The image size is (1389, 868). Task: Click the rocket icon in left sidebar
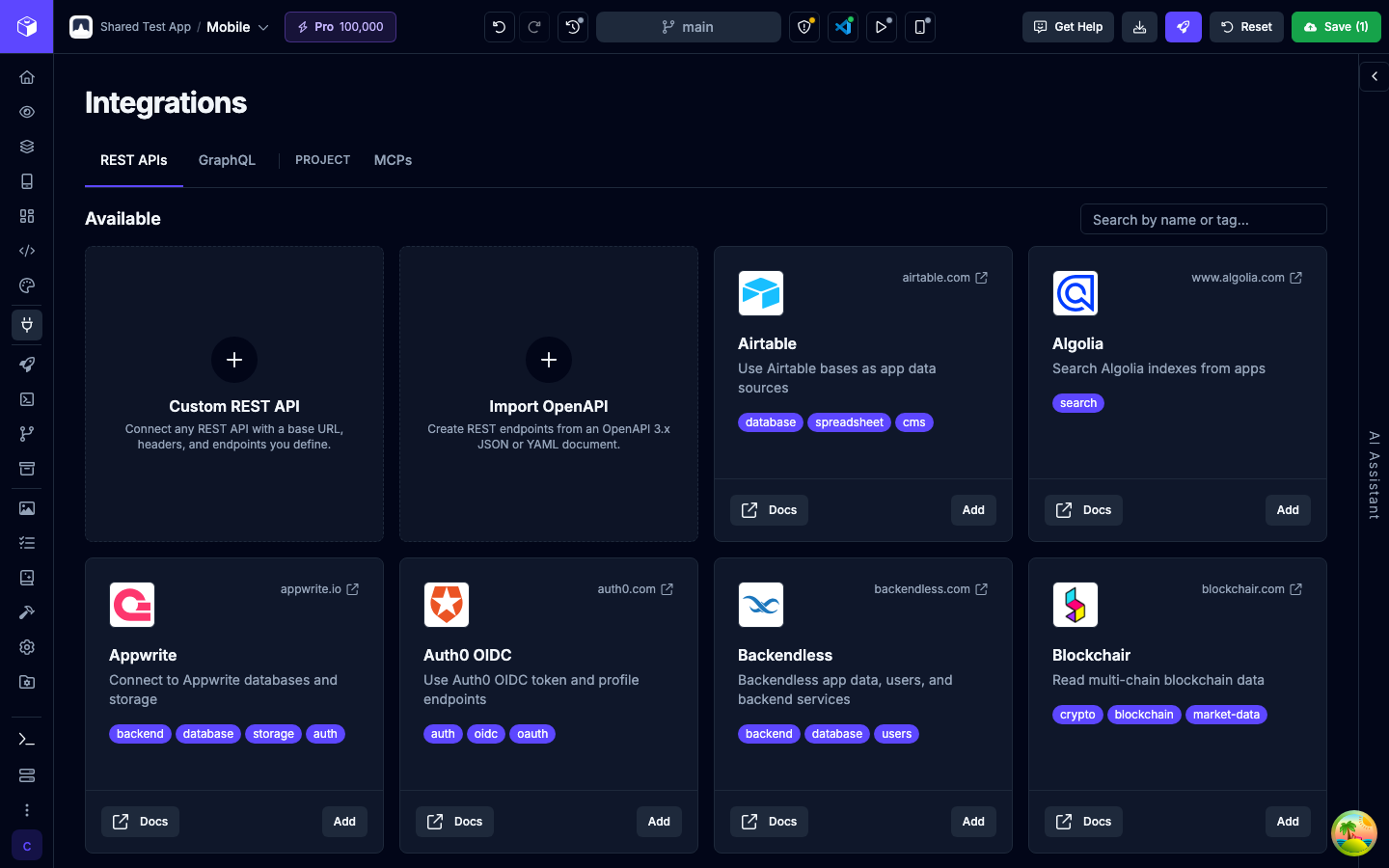[x=27, y=365]
